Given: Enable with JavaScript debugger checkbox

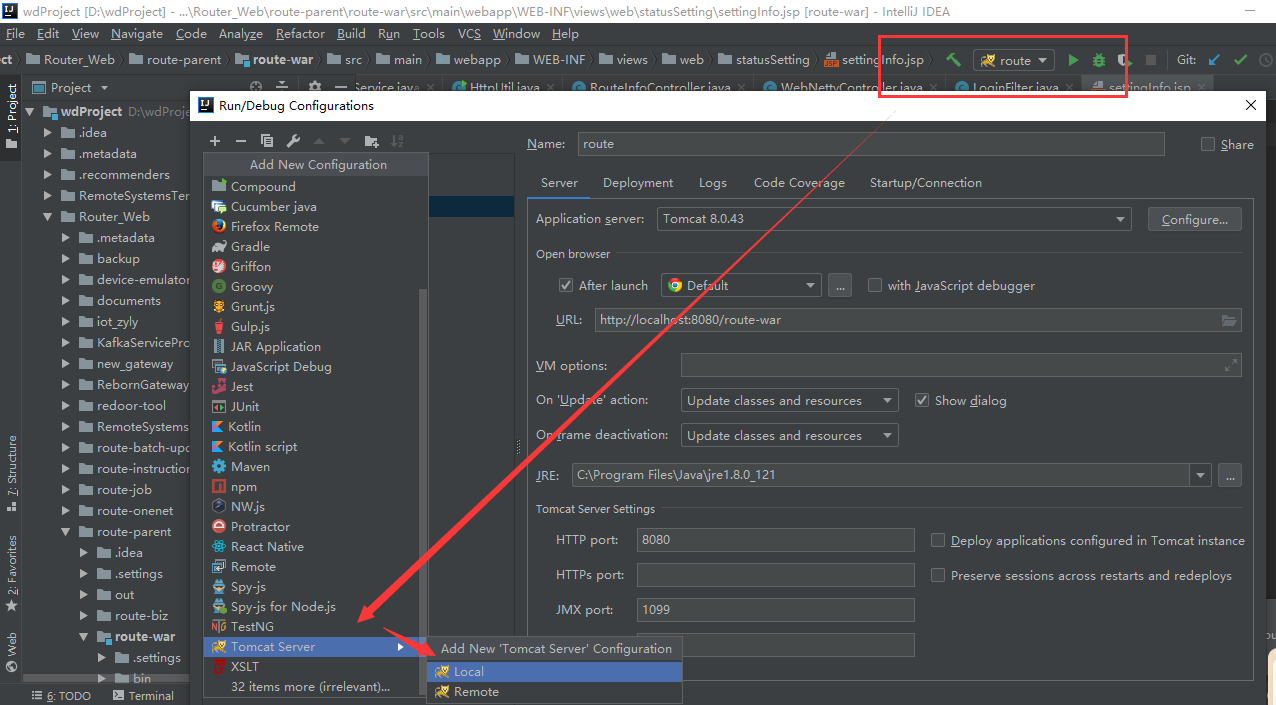Looking at the screenshot, I should pyautogui.click(x=875, y=285).
